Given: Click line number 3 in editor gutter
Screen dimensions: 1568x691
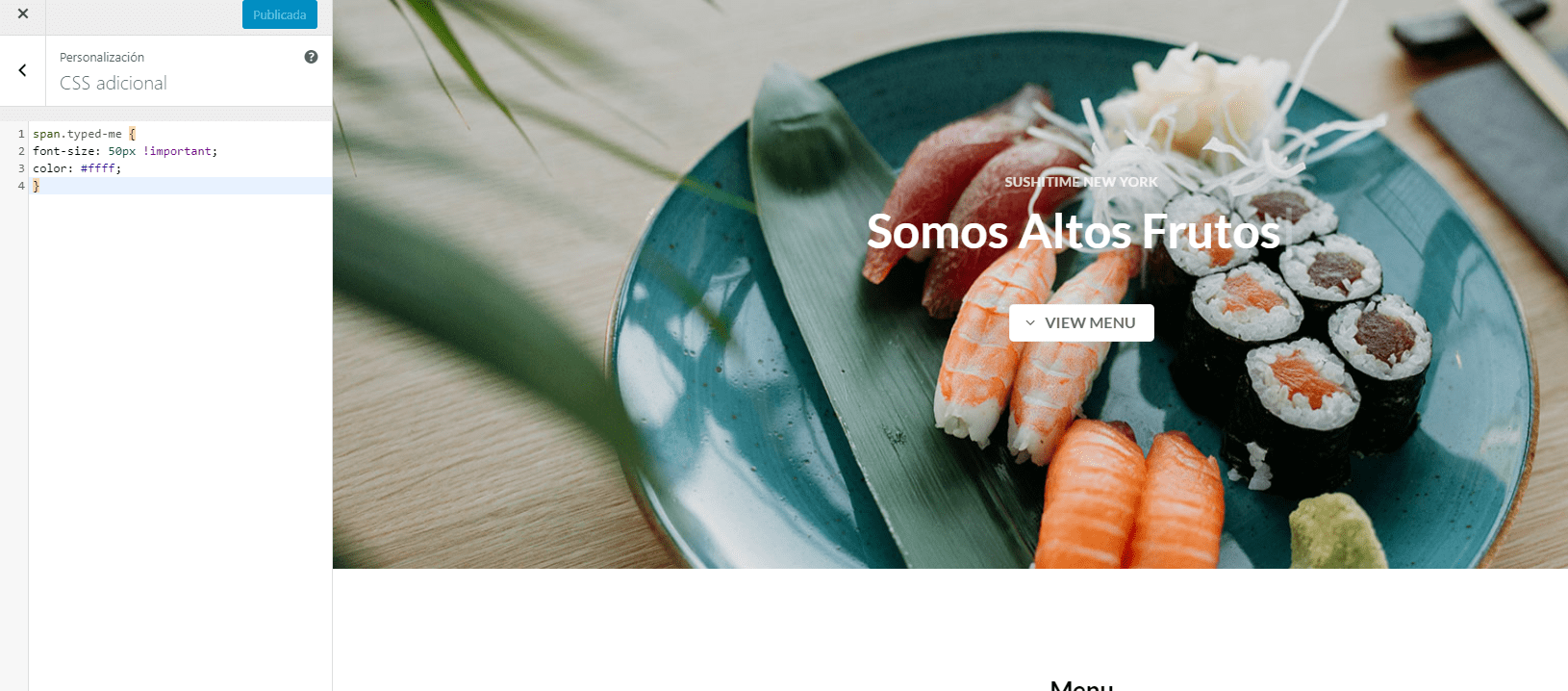Looking at the screenshot, I should coord(21,168).
